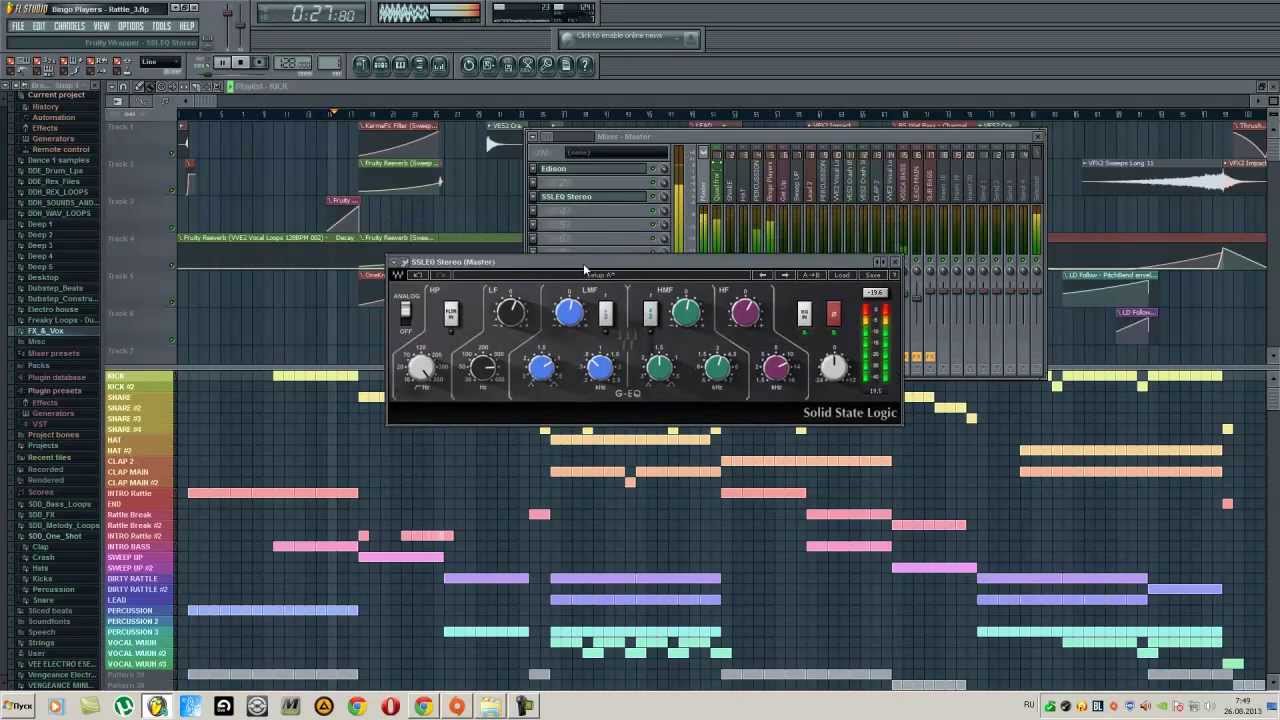This screenshot has width=1280, height=720.
Task: Click the A->B copy button in SSLEQ
Action: (811, 275)
